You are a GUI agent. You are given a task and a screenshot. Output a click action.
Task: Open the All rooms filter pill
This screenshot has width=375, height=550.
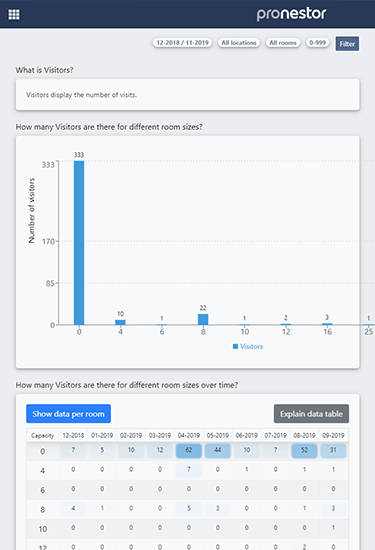283,43
